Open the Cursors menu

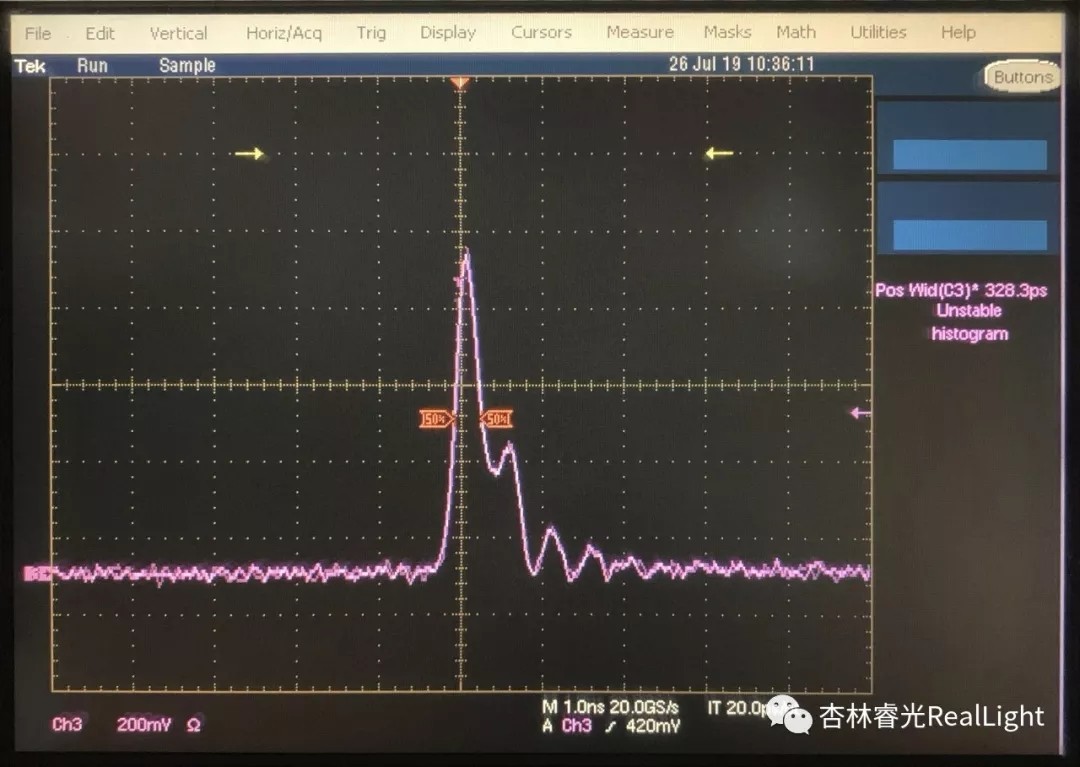(x=541, y=33)
